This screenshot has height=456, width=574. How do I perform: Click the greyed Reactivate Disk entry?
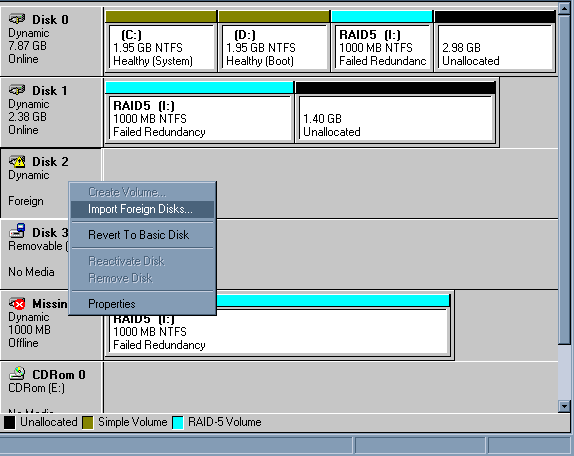tap(142, 261)
